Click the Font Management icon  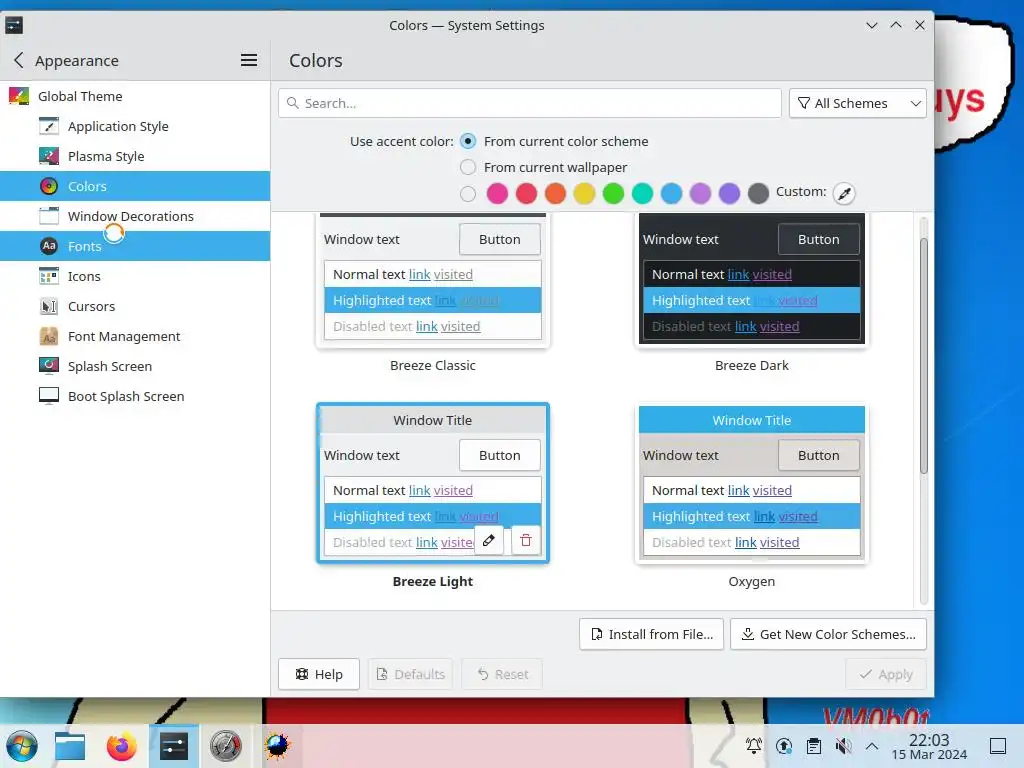[x=49, y=336]
